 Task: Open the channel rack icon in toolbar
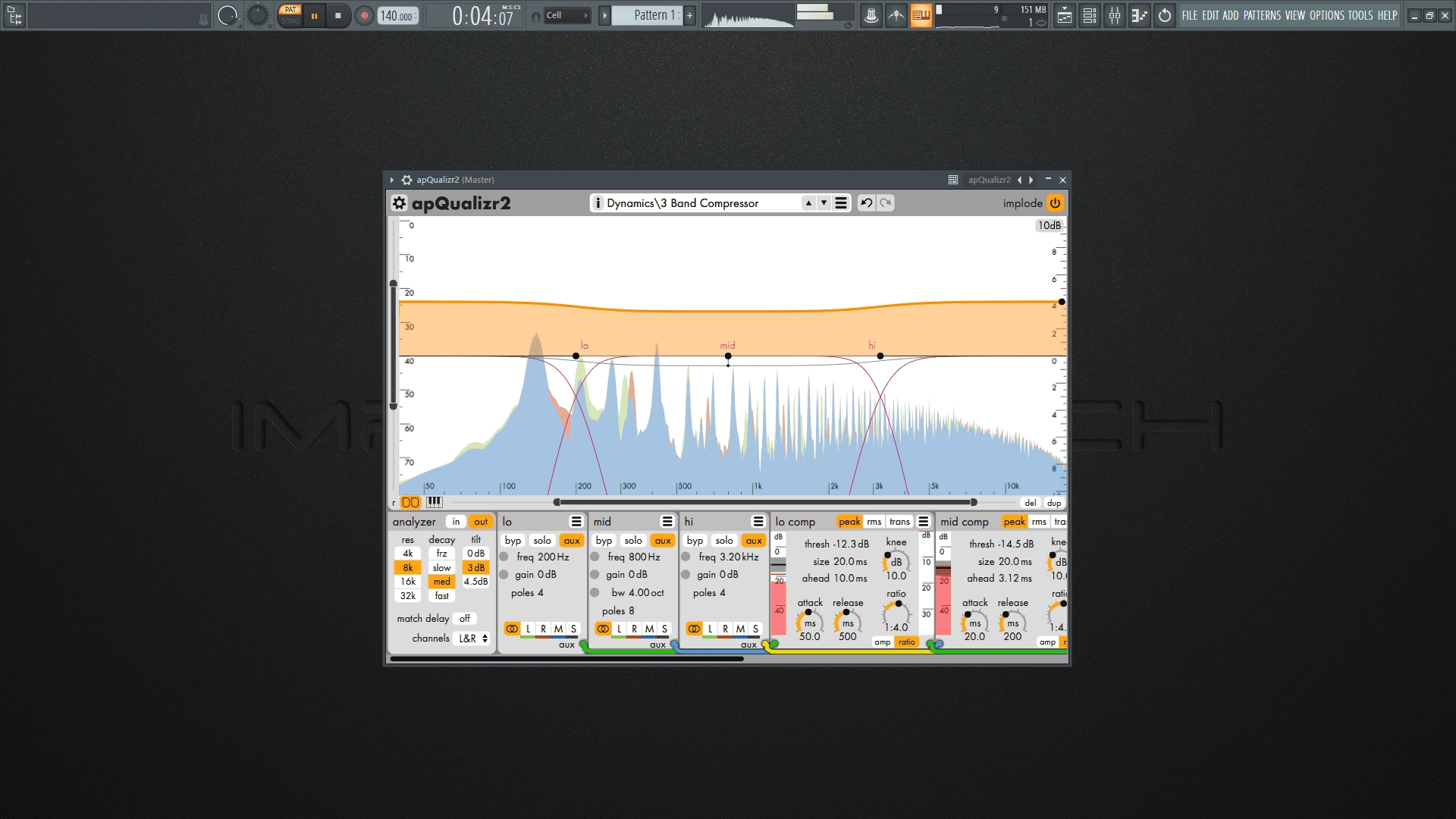pyautogui.click(x=1090, y=15)
